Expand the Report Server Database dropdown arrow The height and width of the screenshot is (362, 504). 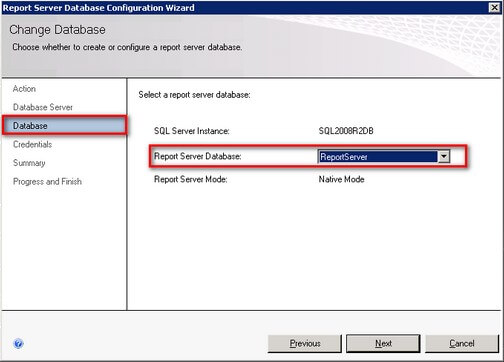[444, 157]
